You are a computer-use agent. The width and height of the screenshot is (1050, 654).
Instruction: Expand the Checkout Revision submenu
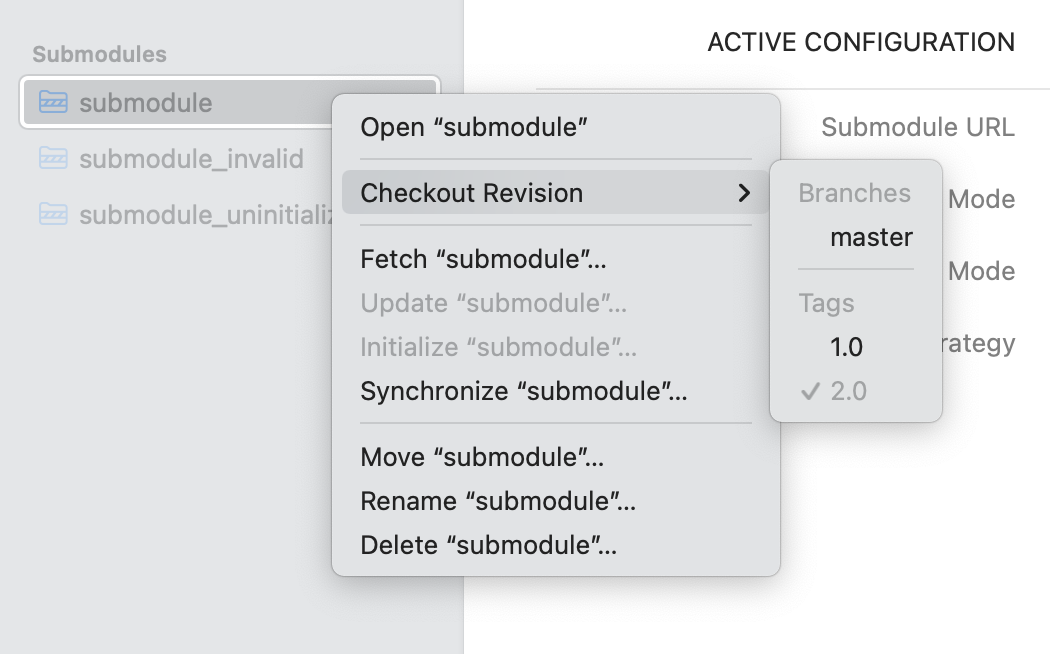(x=472, y=193)
